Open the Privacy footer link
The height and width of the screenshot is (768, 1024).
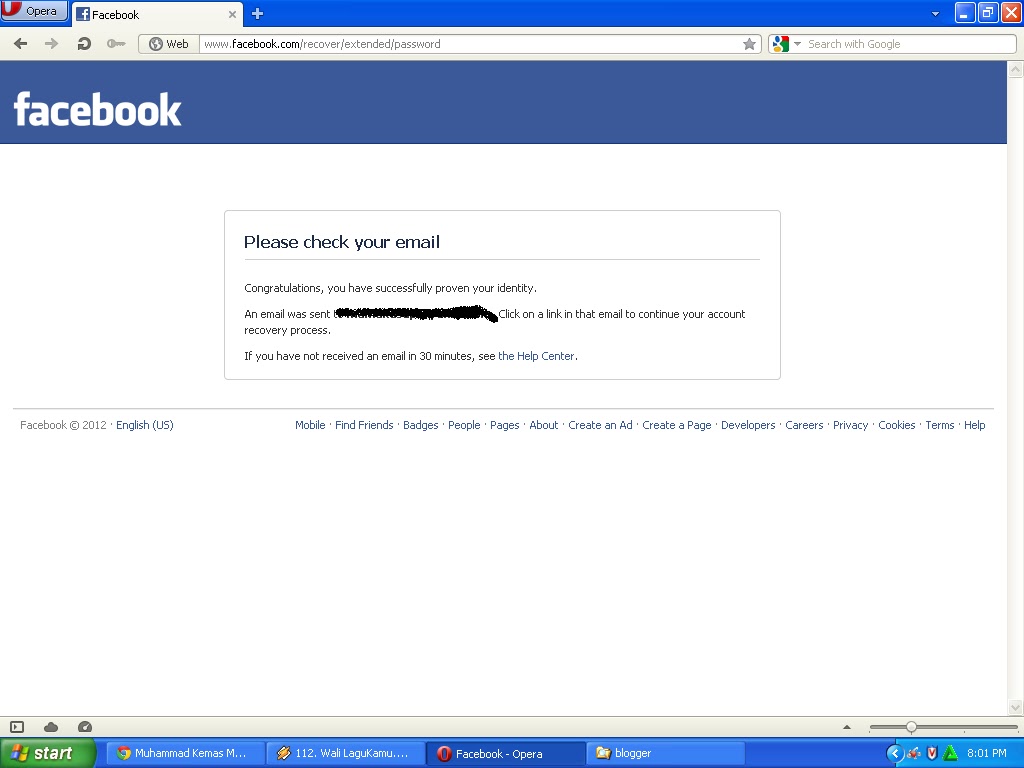(x=850, y=425)
